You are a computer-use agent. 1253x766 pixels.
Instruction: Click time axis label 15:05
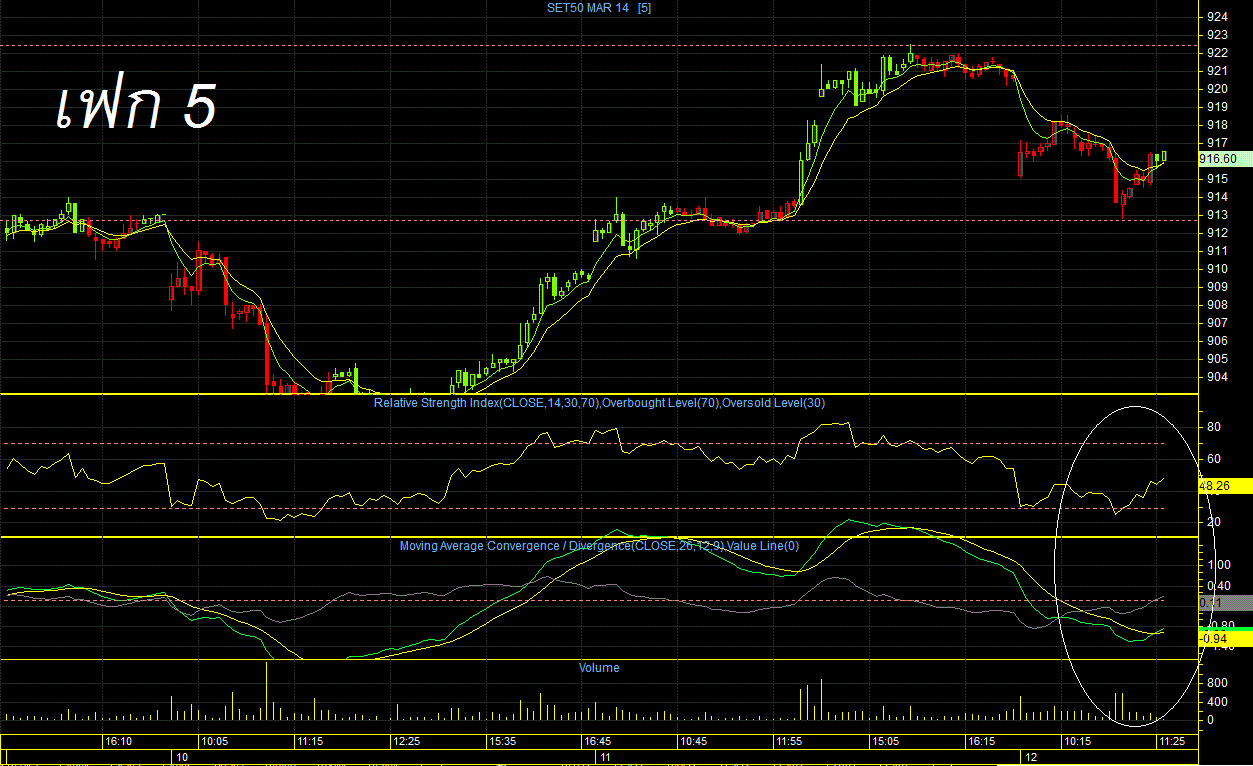885,742
